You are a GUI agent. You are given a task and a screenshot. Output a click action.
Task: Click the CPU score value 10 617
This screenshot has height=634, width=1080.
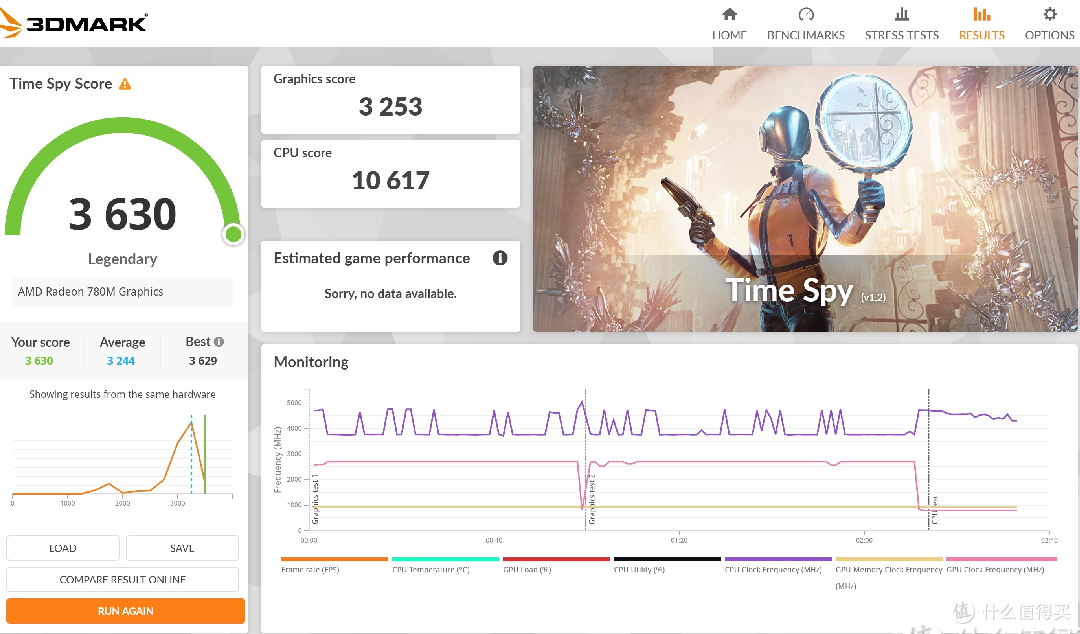click(391, 181)
